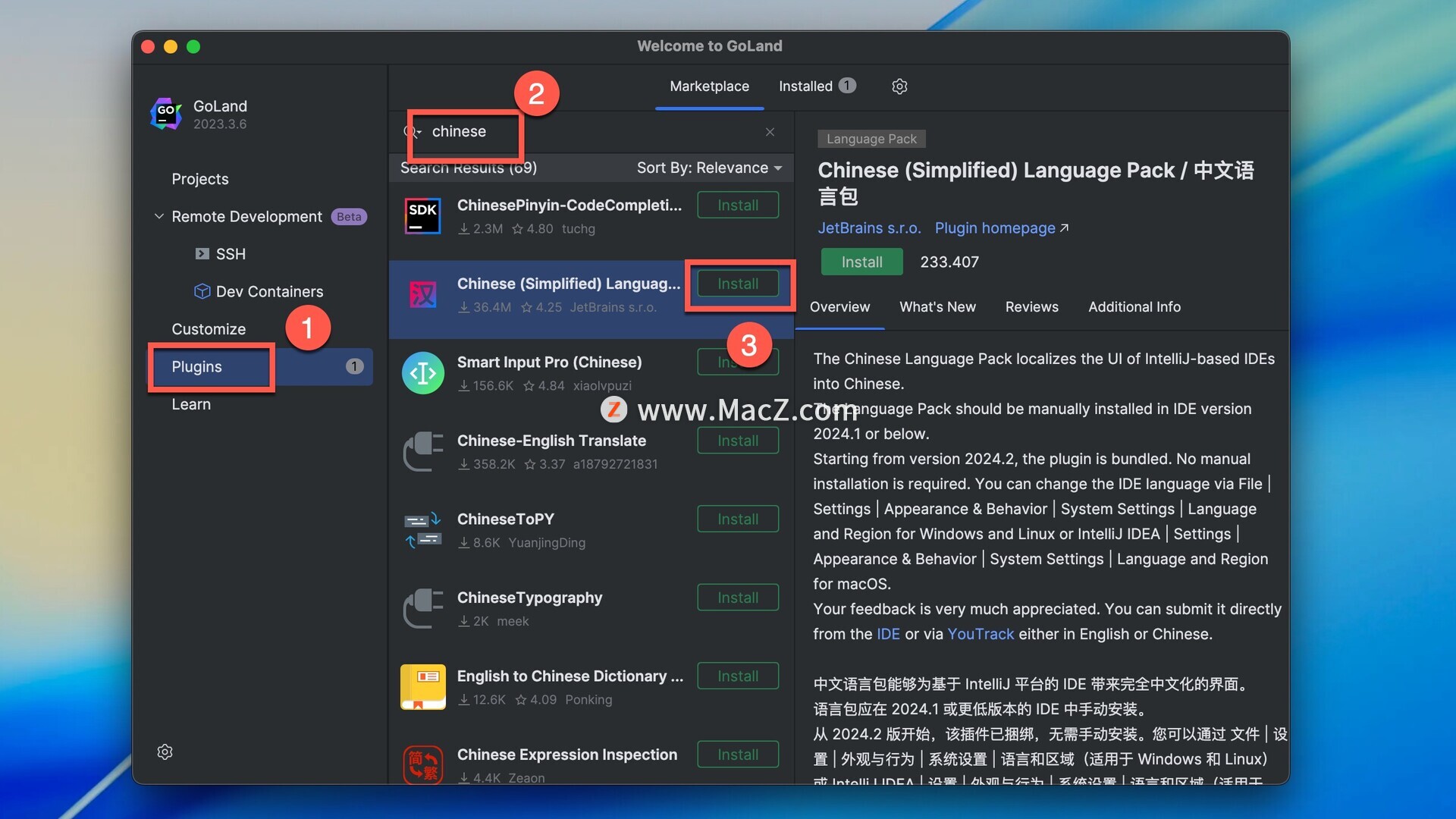This screenshot has width=1456, height=819.
Task: Open the plugins settings gear icon
Action: coord(899,86)
